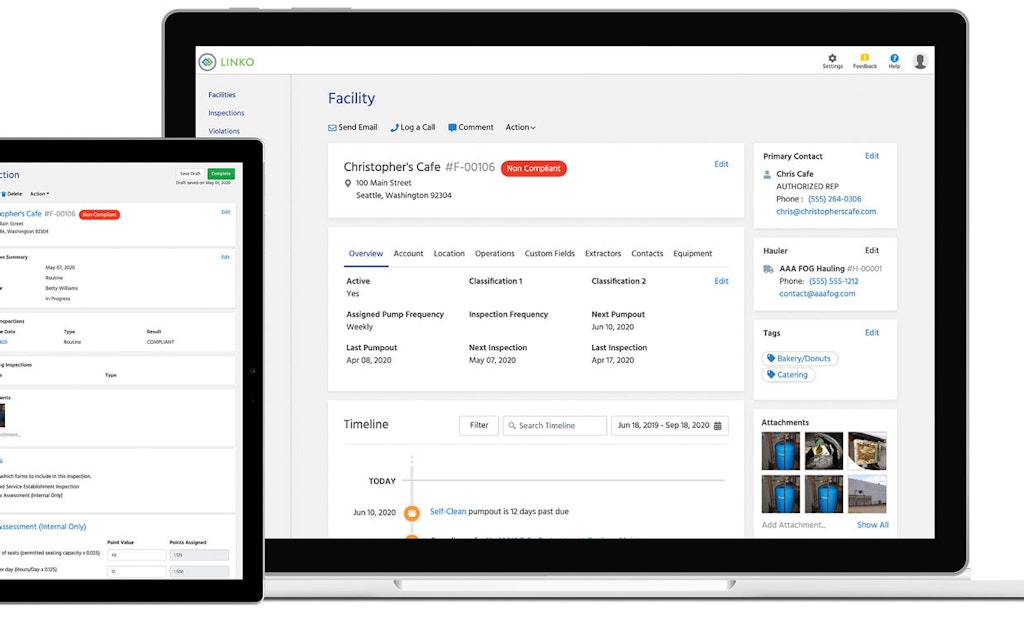Click Save Draft on the tablet screen
This screenshot has height=620, width=1024.
(x=191, y=174)
